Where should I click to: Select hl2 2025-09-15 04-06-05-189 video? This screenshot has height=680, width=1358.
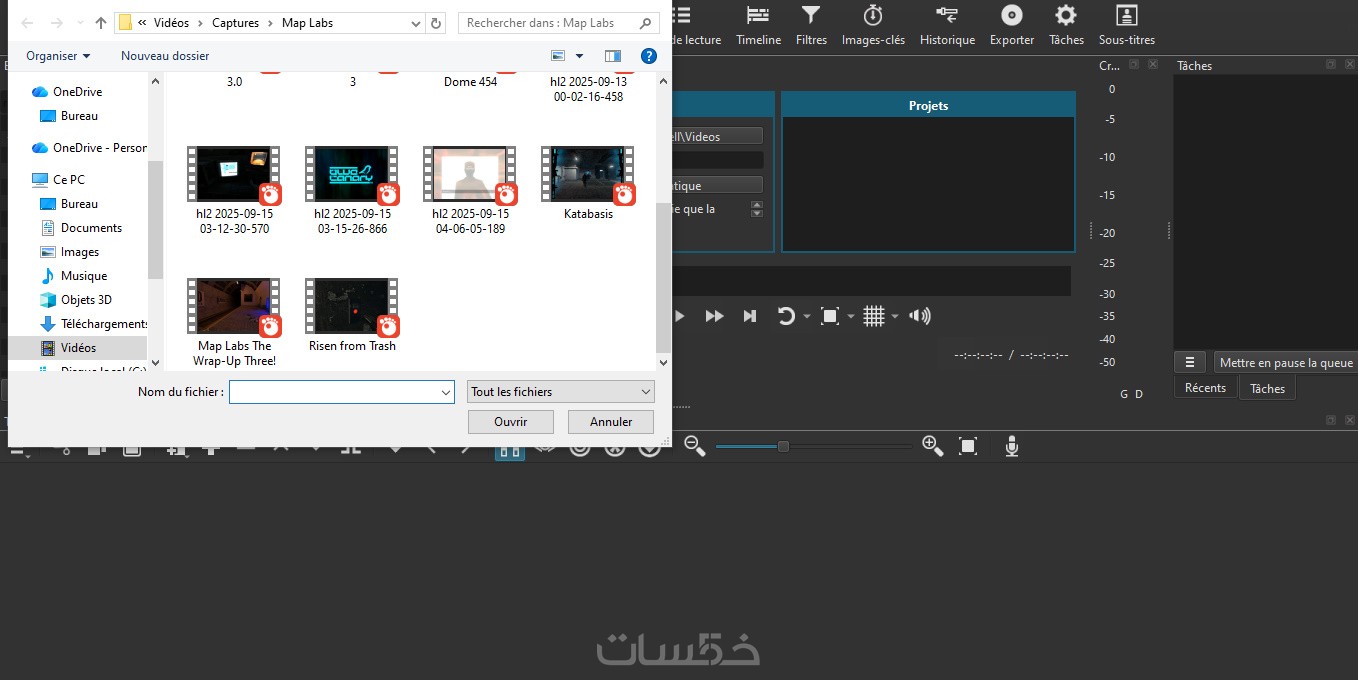pos(470,191)
